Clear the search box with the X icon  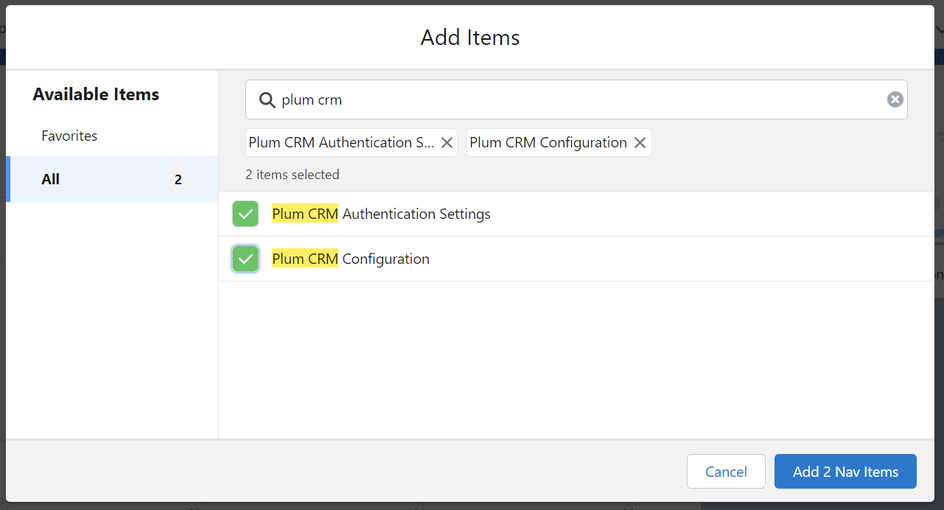895,99
